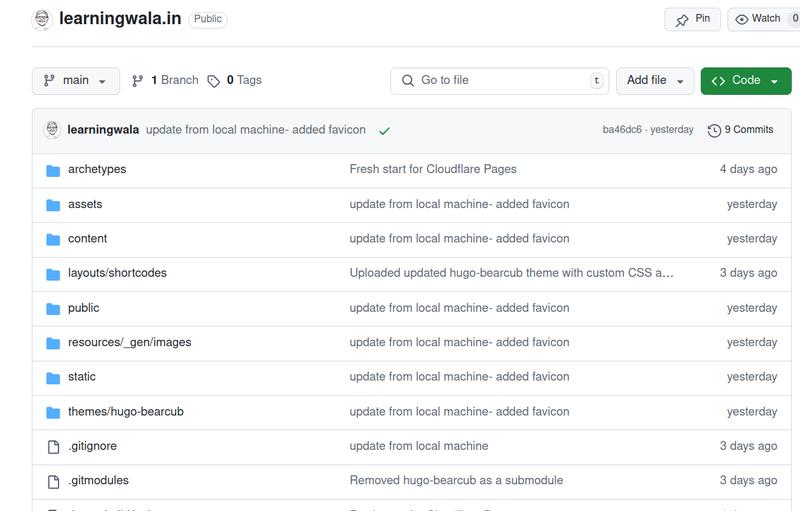Open the commit message in the themes/hugo-bearcub row
Screen dimensions: 800x511
click(459, 412)
